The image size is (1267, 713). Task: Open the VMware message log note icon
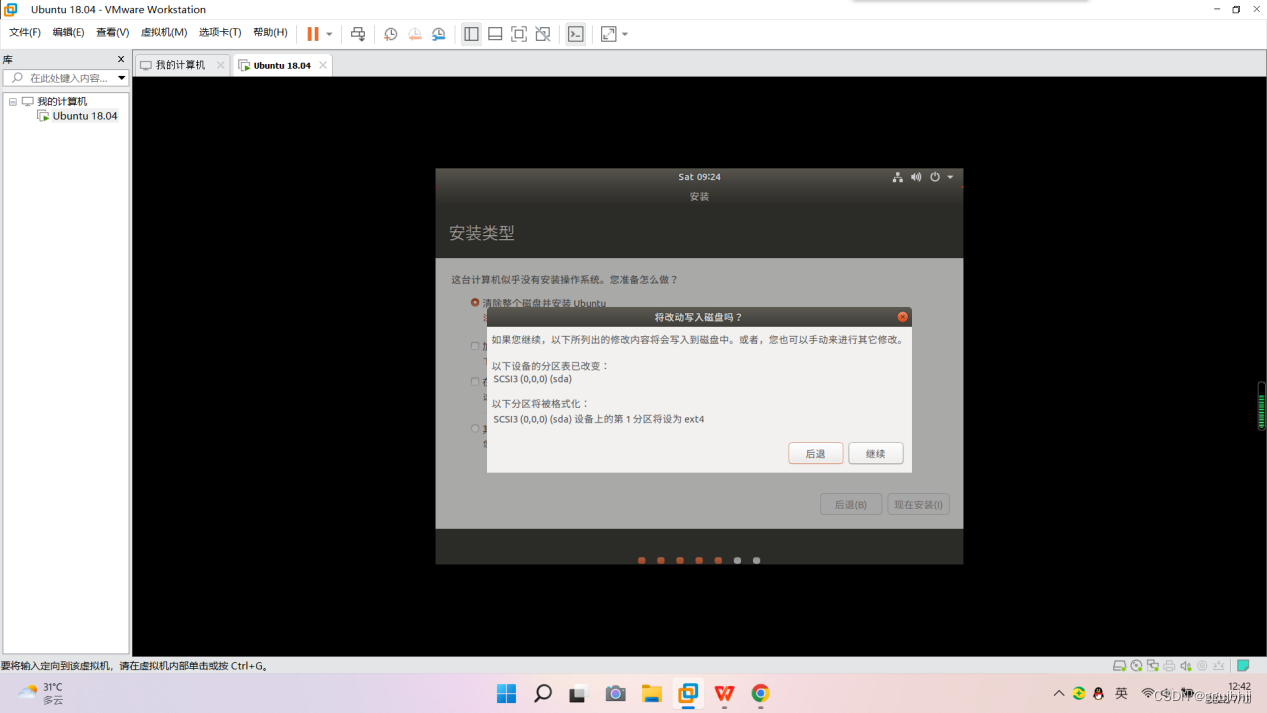[1243, 666]
